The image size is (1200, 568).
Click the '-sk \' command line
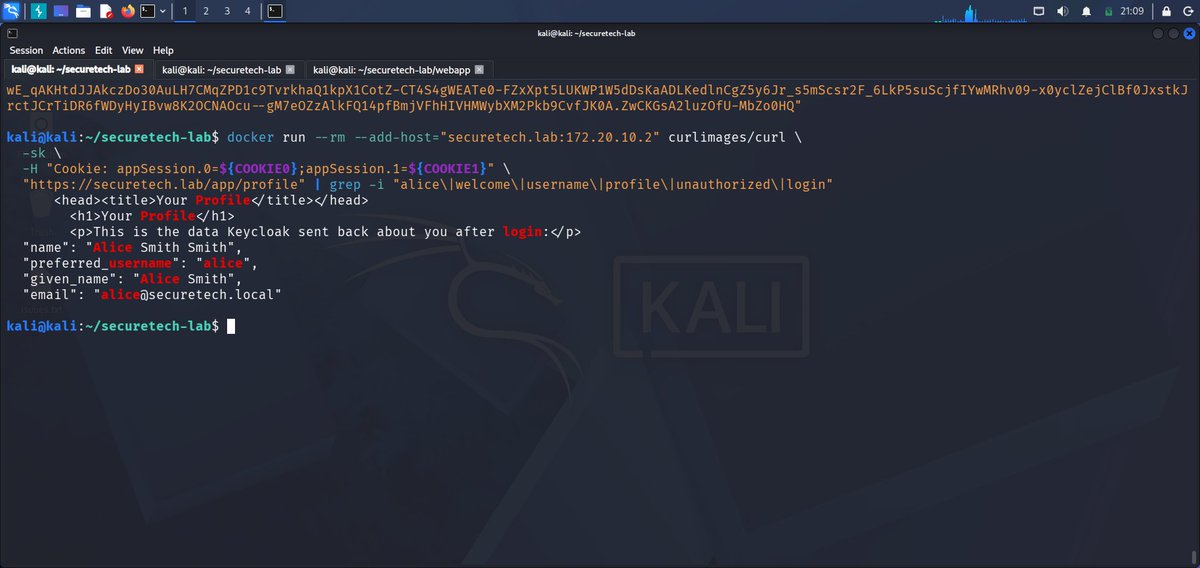pos(42,153)
